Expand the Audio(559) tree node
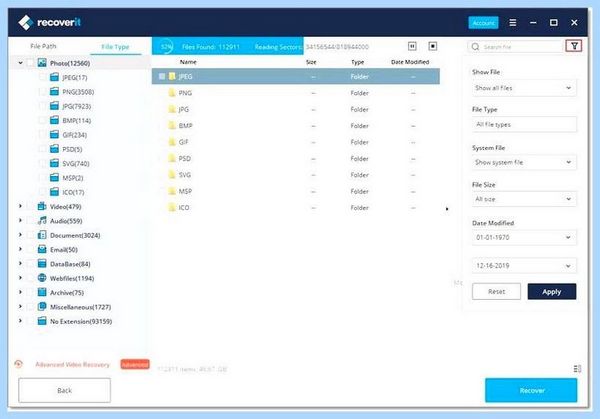600x419 pixels. (x=20, y=221)
